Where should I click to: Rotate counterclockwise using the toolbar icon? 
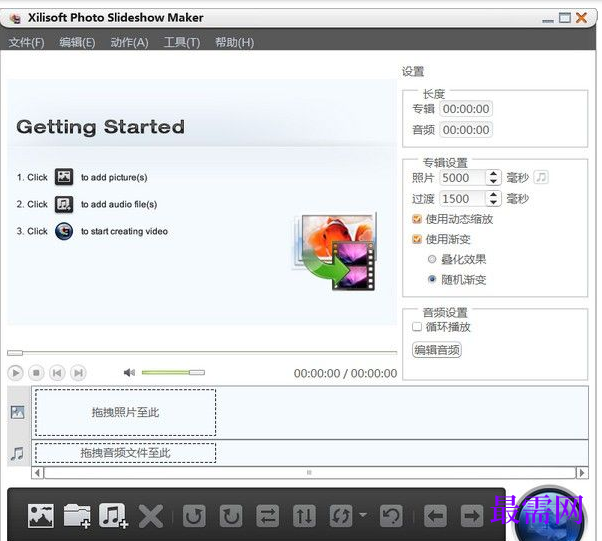click(x=194, y=516)
